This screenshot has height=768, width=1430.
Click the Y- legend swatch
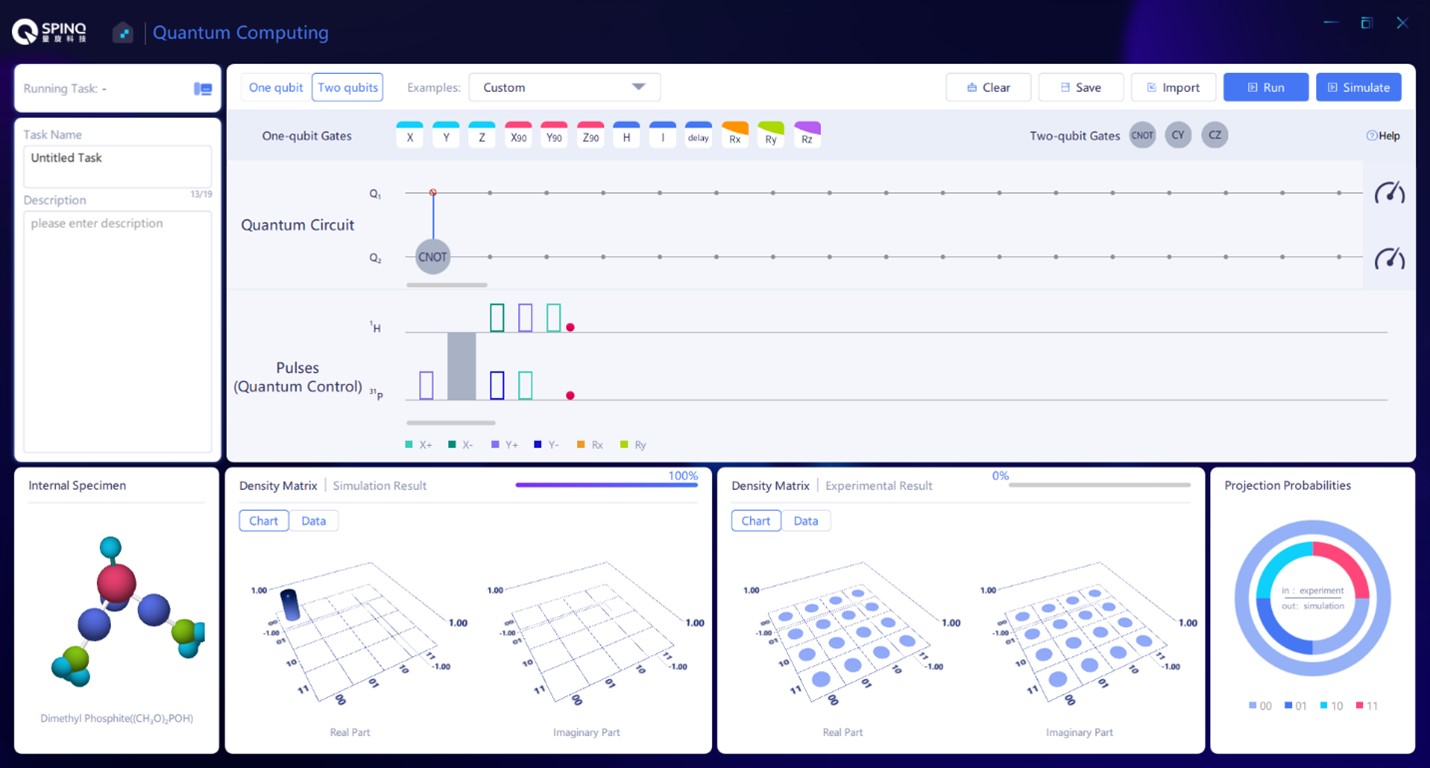[538, 444]
